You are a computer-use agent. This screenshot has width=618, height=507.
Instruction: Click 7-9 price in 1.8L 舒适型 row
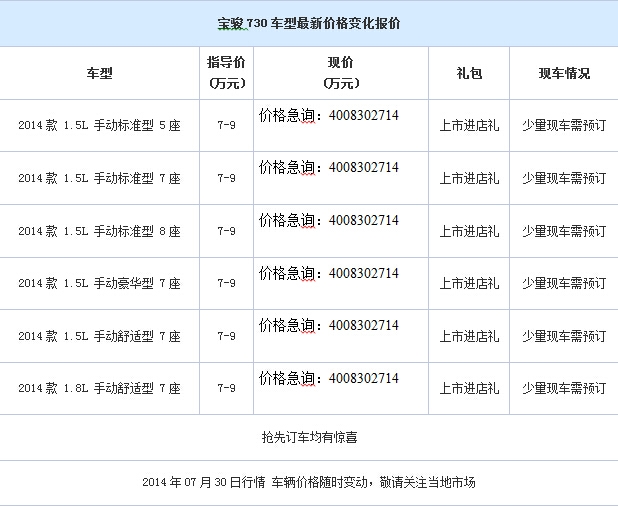tap(227, 388)
